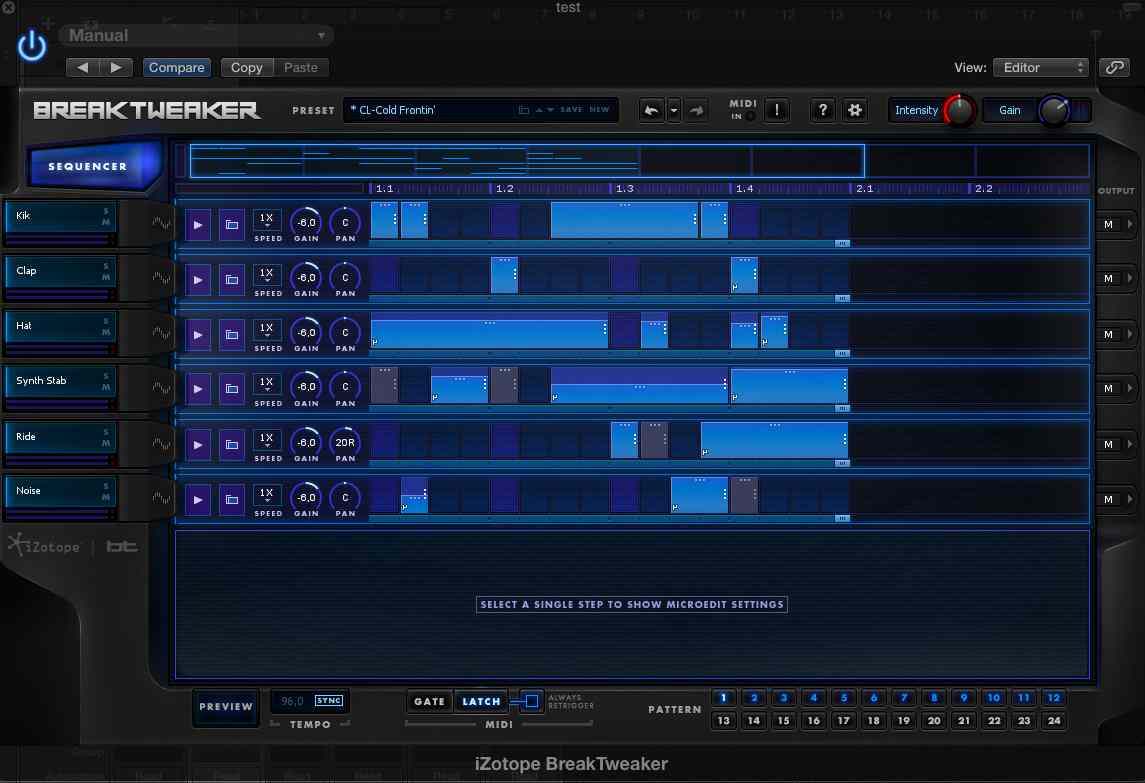Select pattern 24
1145x783 pixels.
click(x=1054, y=720)
